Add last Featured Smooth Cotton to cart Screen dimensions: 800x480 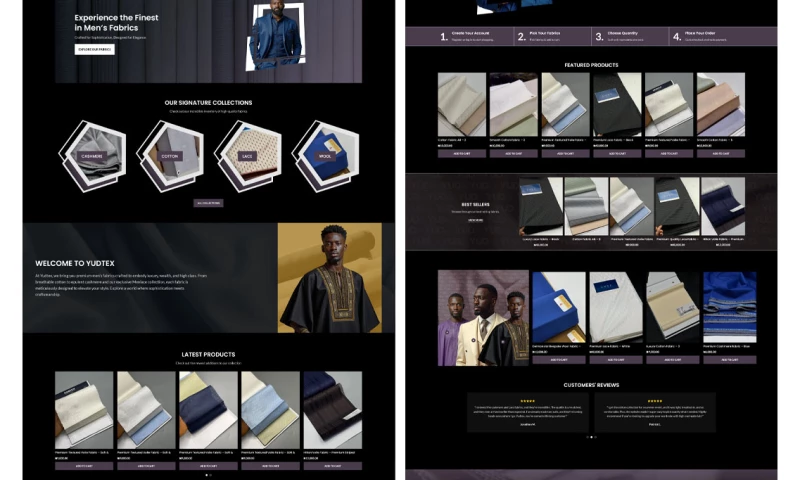[720, 154]
